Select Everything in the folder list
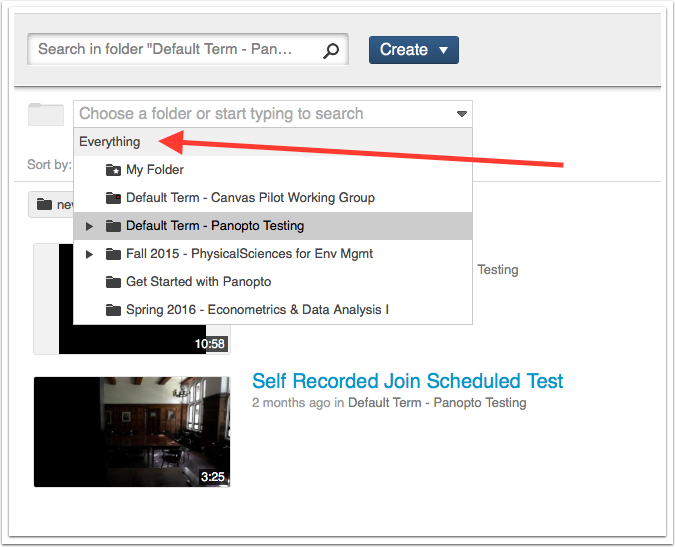This screenshot has width=675, height=547. pyautogui.click(x=273, y=142)
